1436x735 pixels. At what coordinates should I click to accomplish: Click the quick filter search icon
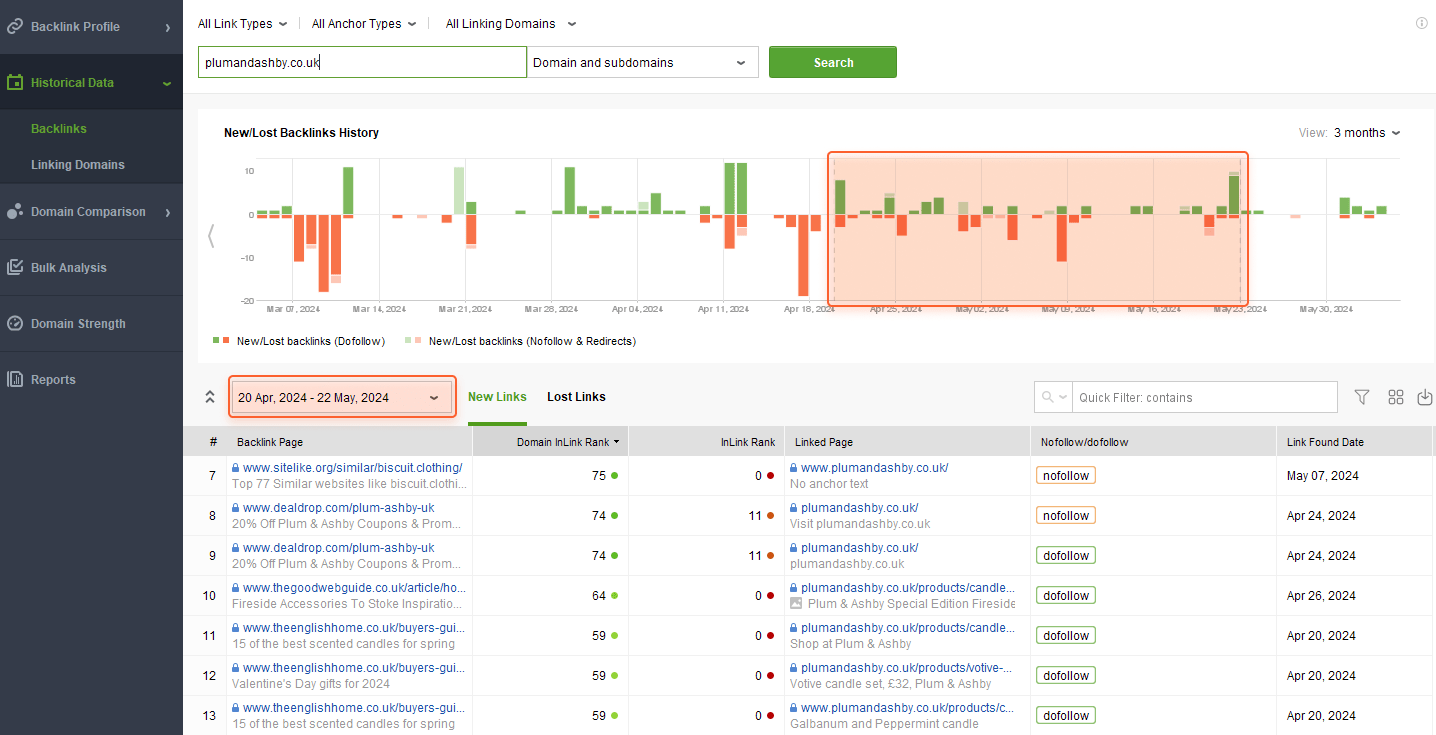1048,397
